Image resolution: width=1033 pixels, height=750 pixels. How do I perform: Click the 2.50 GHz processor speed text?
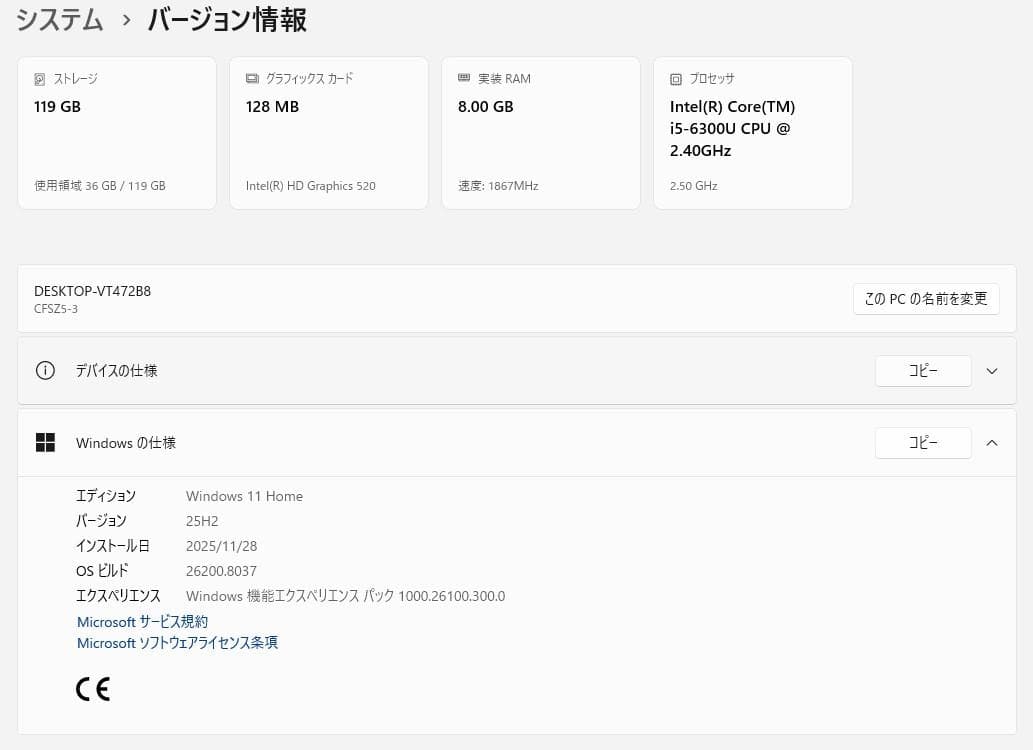(x=694, y=186)
